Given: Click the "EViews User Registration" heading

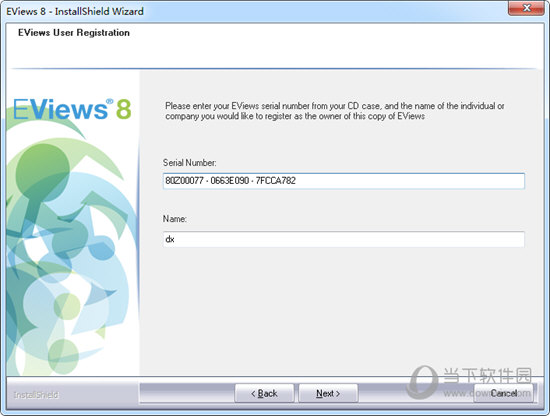Looking at the screenshot, I should pyautogui.click(x=74, y=33).
